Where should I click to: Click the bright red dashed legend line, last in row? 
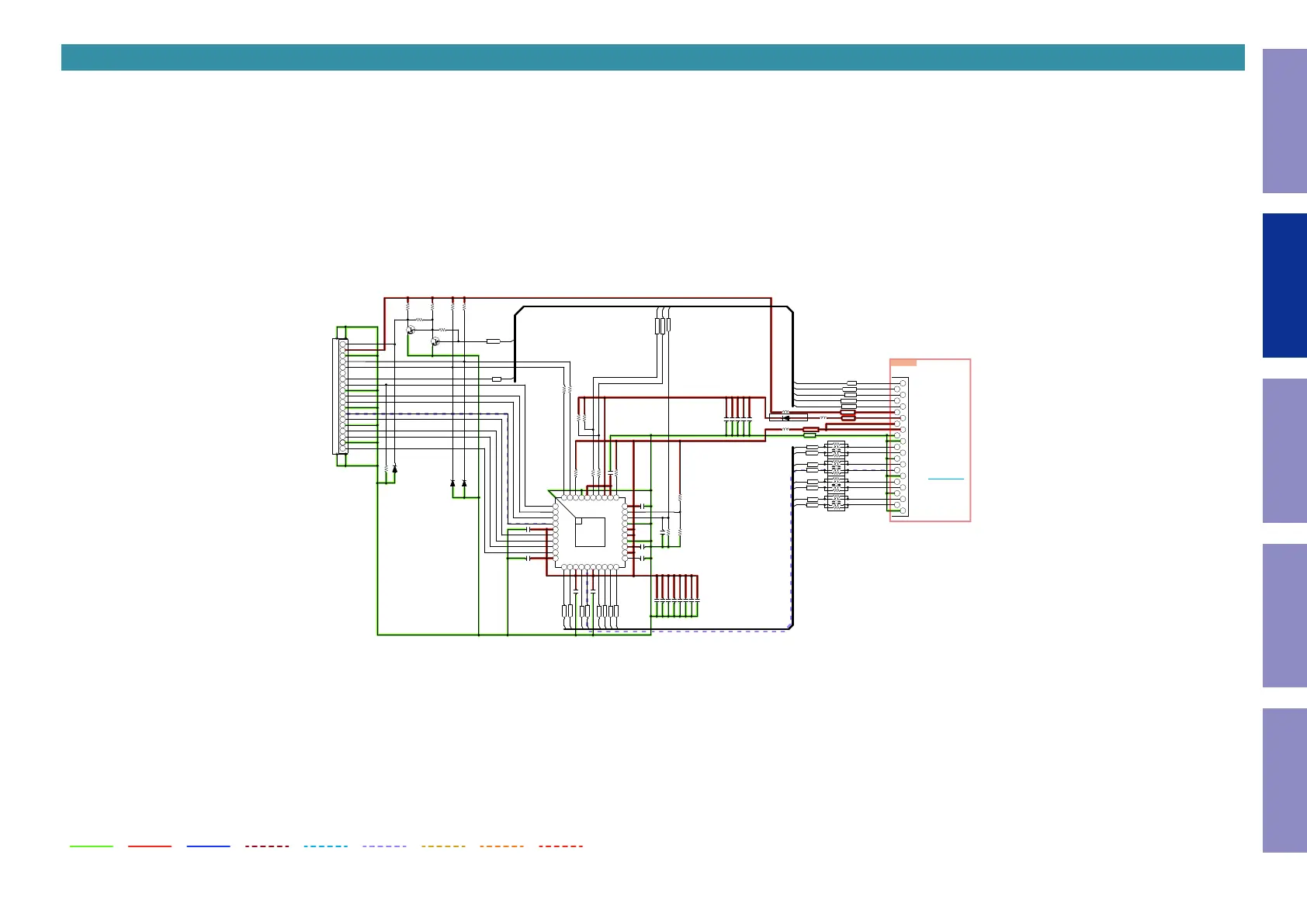pos(560,846)
